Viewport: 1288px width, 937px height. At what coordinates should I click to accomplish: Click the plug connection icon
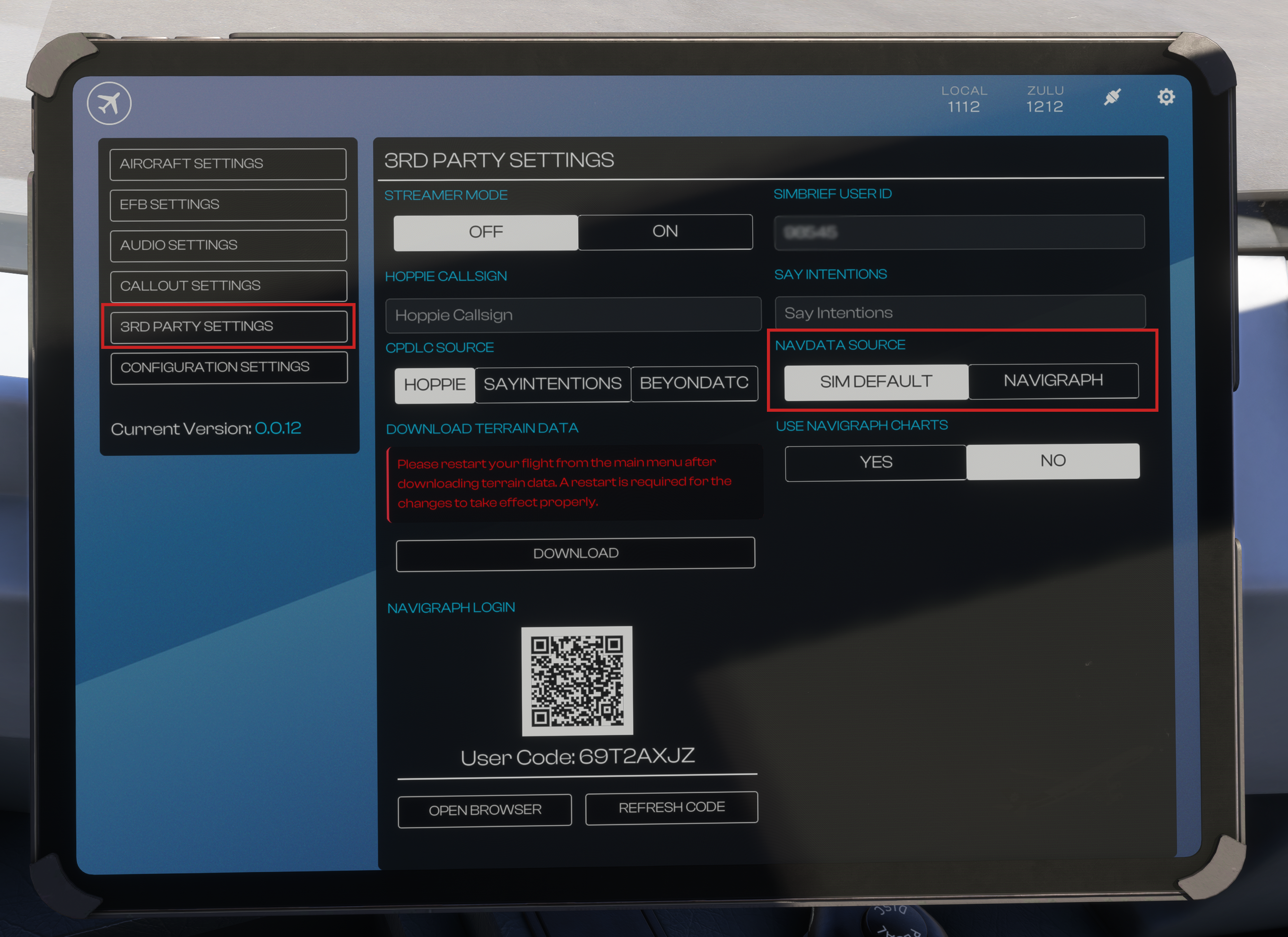click(1112, 96)
